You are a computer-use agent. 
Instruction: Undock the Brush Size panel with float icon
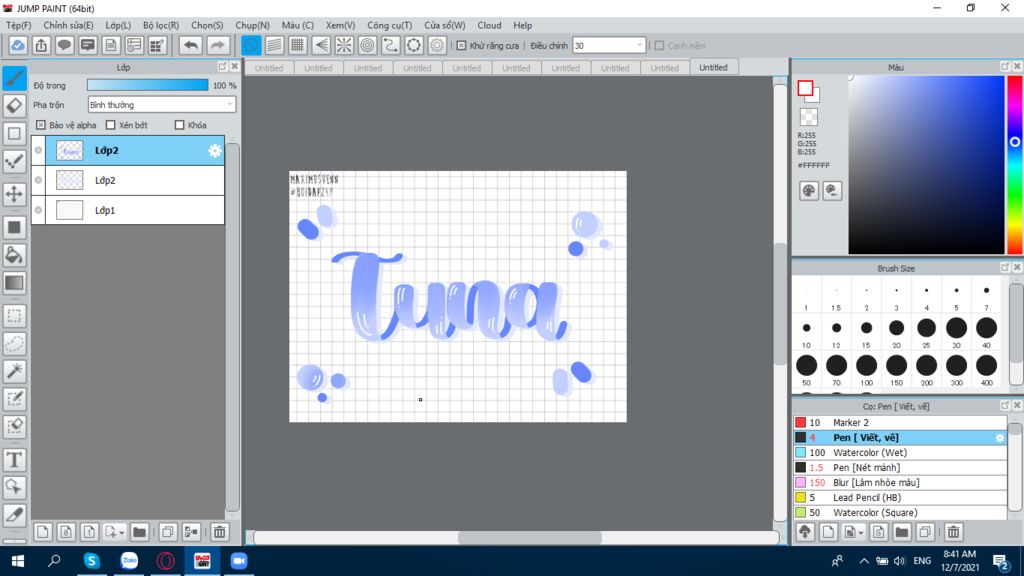[1005, 268]
